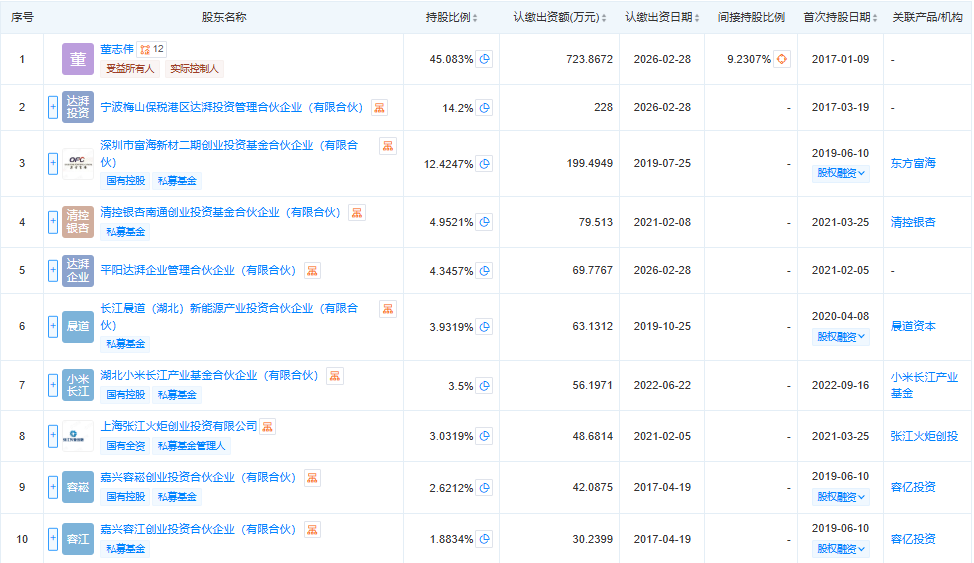
Task: Sort by 持股比例 column header
Action: [452, 17]
